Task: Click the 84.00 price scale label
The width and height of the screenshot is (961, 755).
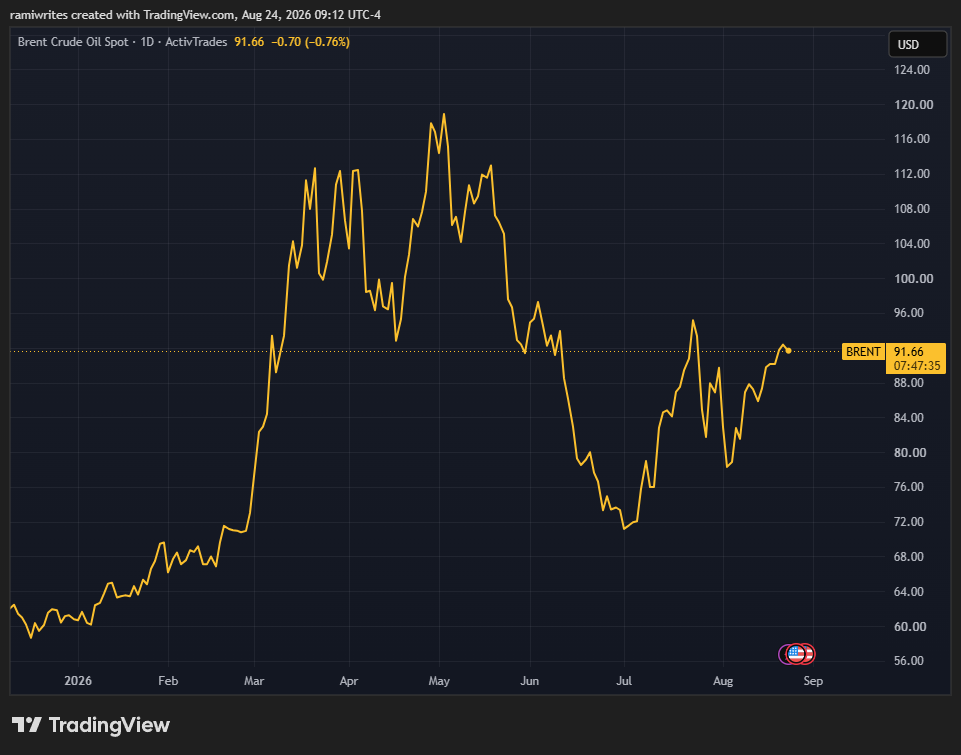Action: (x=908, y=417)
